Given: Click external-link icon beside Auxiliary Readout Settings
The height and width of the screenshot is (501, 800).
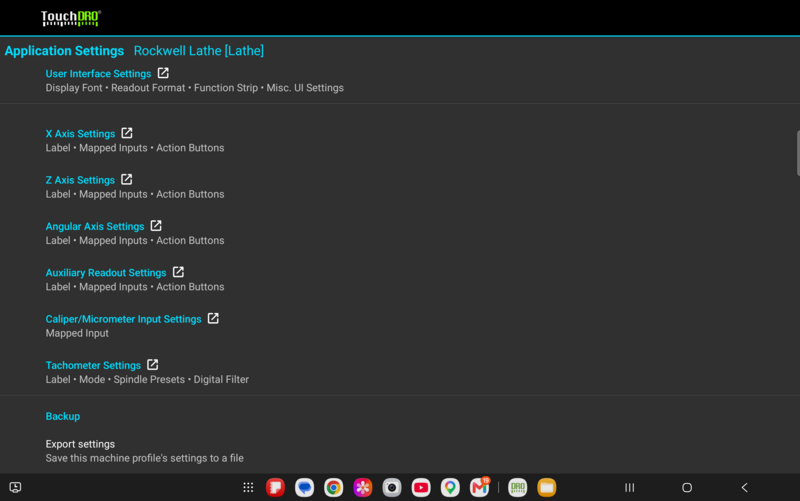Looking at the screenshot, I should tap(178, 272).
